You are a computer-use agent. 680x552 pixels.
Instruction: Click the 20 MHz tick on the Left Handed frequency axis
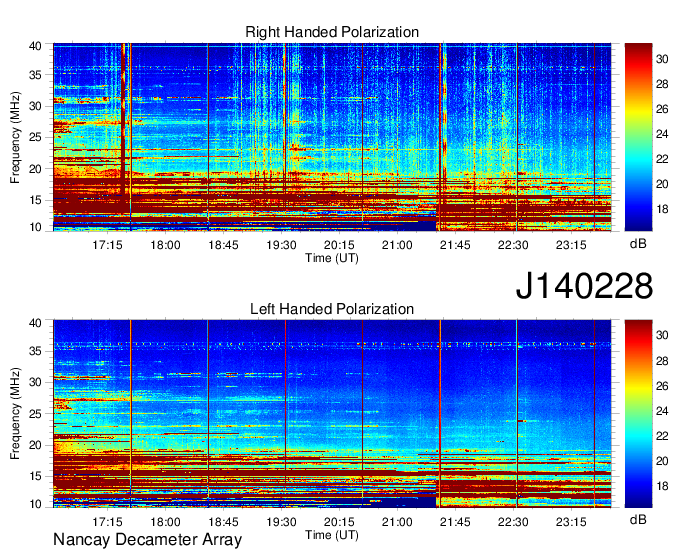(35, 445)
